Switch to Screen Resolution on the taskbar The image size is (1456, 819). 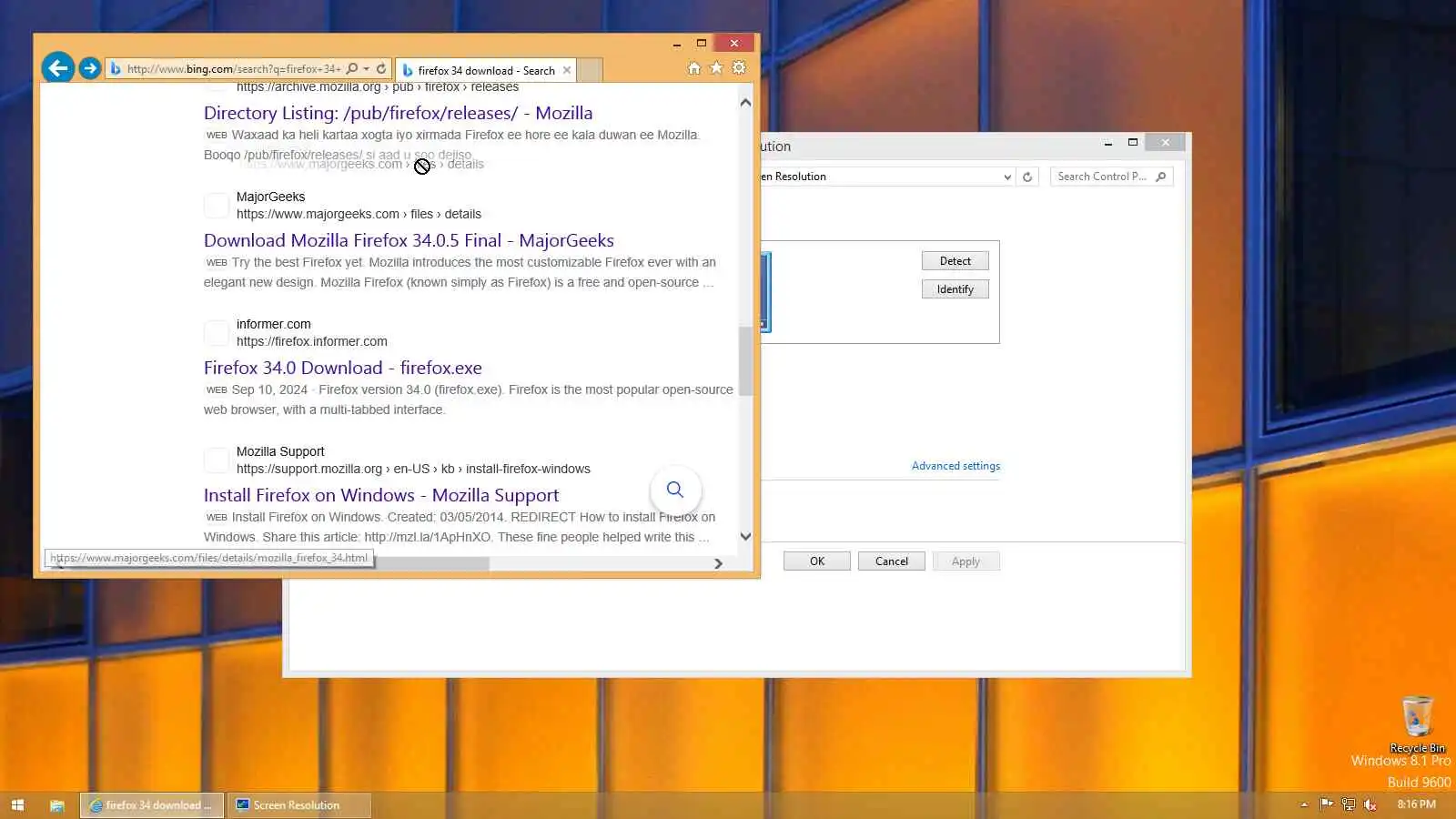click(x=298, y=805)
